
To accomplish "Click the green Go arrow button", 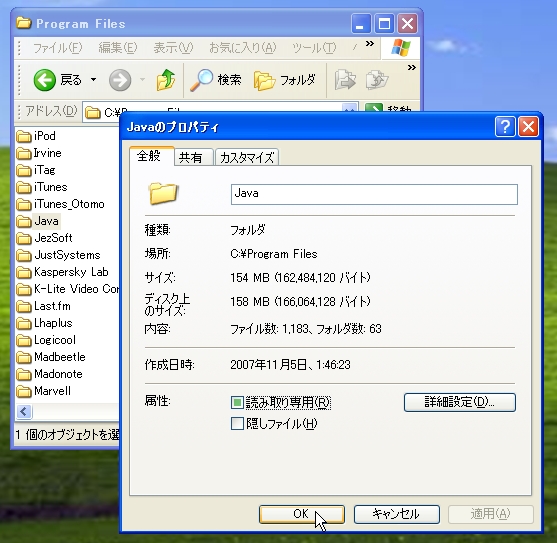I will point(374,108).
